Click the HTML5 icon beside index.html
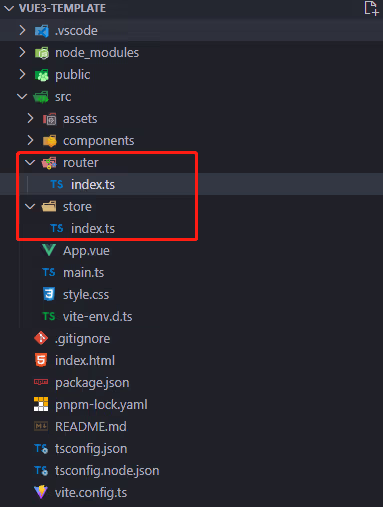Image resolution: width=383 pixels, height=507 pixels. (41, 360)
